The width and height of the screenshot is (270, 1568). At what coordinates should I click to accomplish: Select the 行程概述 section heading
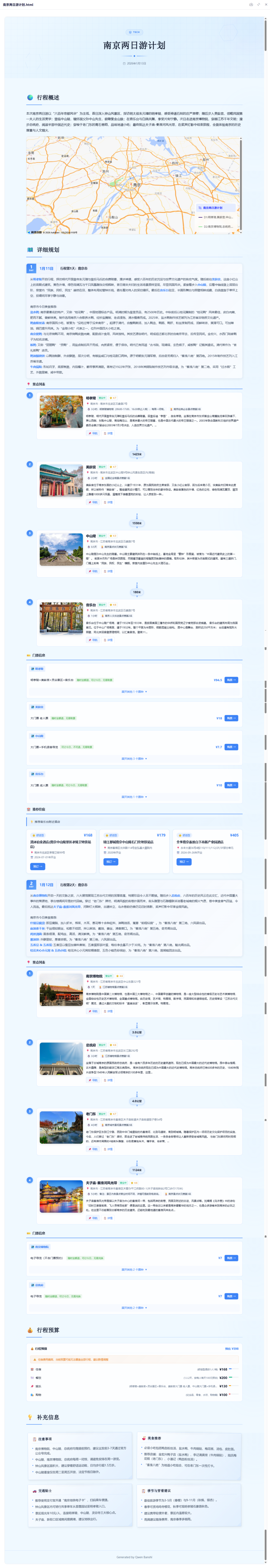[48, 97]
